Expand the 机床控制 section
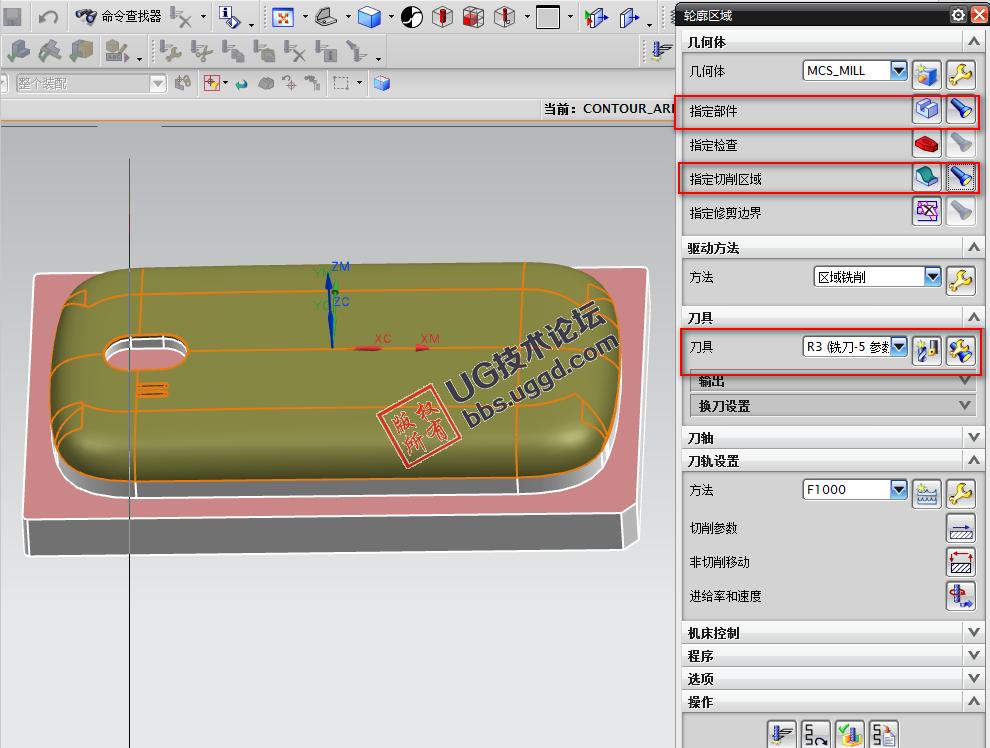990x748 pixels. point(975,633)
